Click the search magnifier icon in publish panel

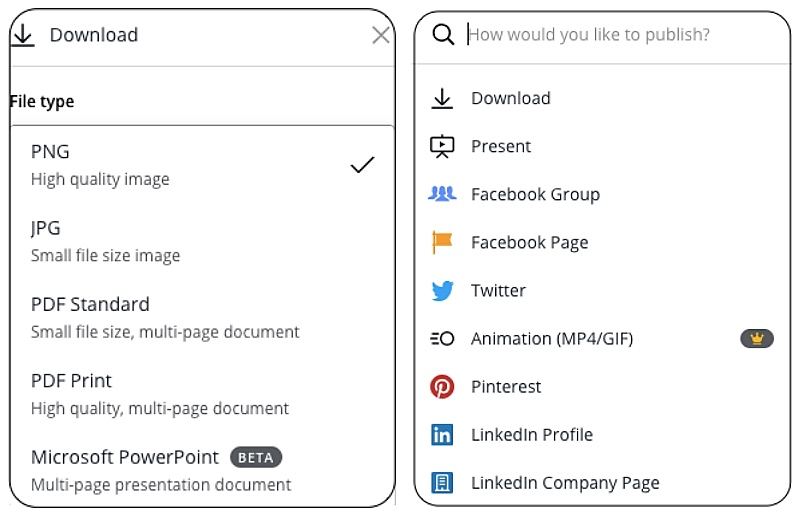pyautogui.click(x=443, y=35)
